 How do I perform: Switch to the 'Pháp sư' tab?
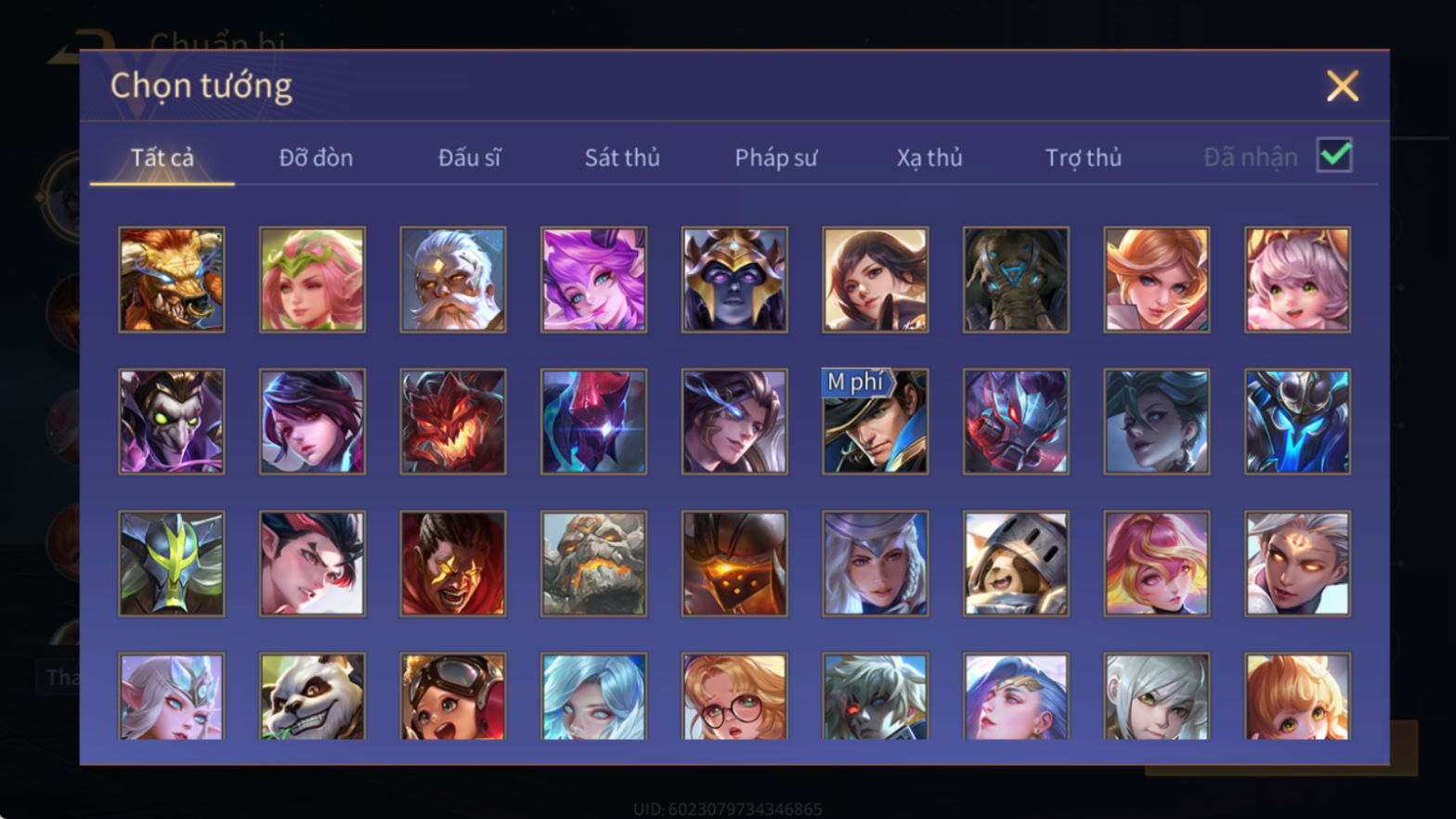(x=776, y=158)
